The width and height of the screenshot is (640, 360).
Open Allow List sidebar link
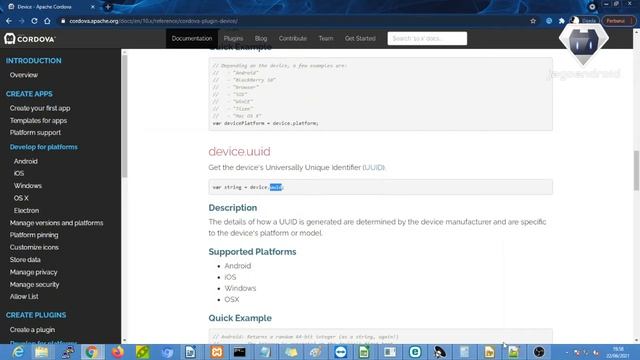(x=24, y=297)
